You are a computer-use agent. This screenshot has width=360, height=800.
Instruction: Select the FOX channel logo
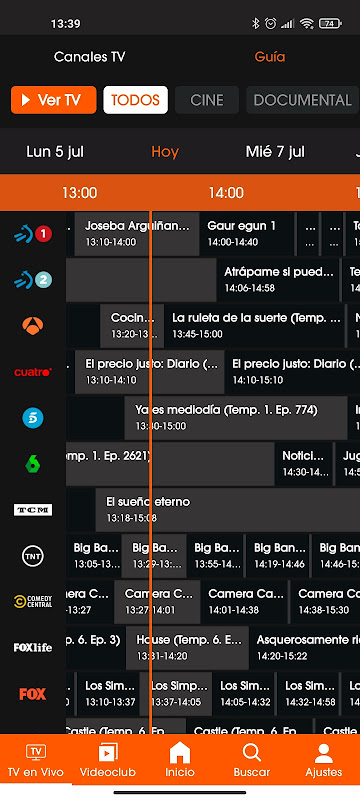(33, 694)
